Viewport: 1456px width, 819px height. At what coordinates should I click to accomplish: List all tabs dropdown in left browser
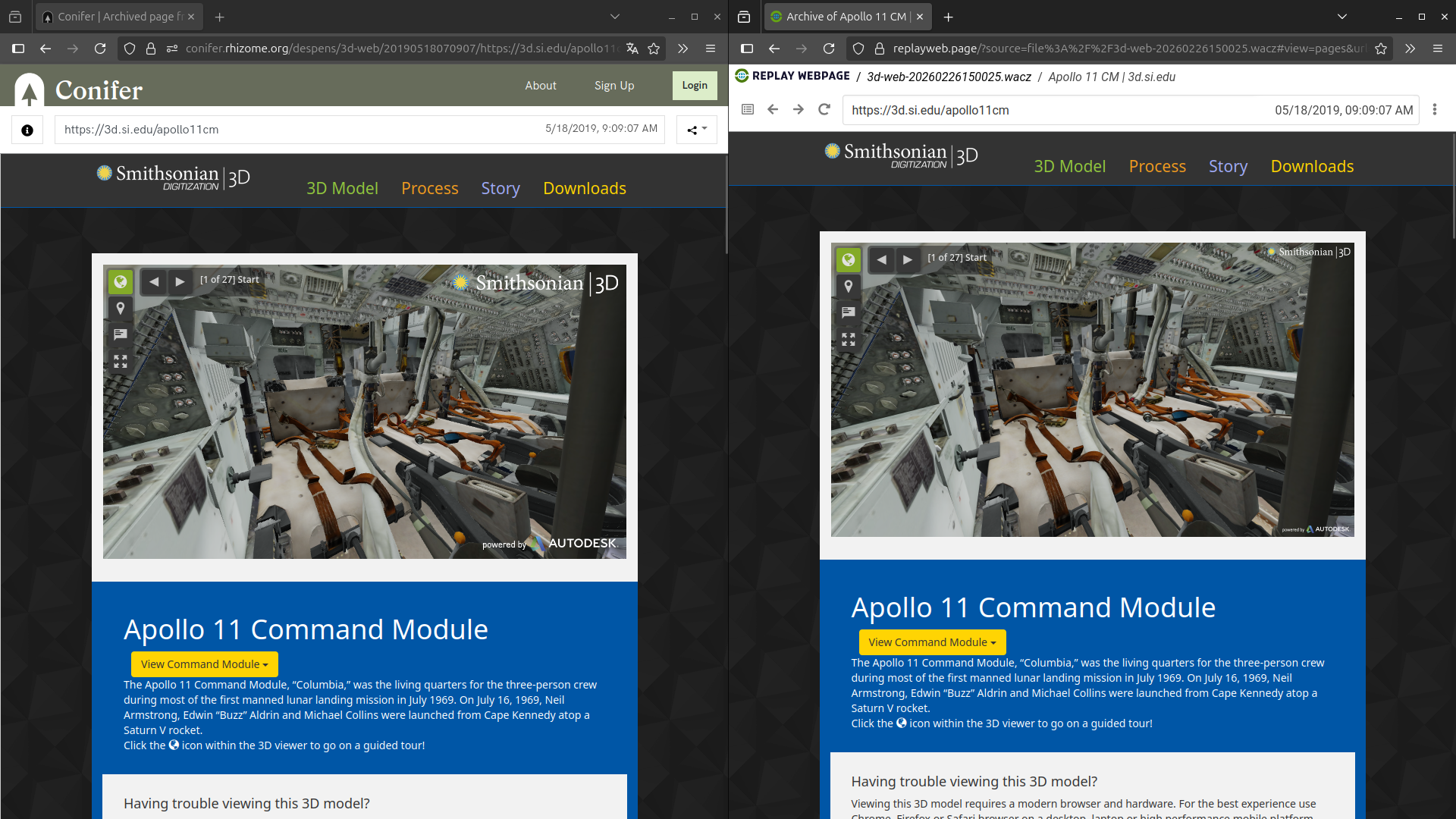point(615,17)
